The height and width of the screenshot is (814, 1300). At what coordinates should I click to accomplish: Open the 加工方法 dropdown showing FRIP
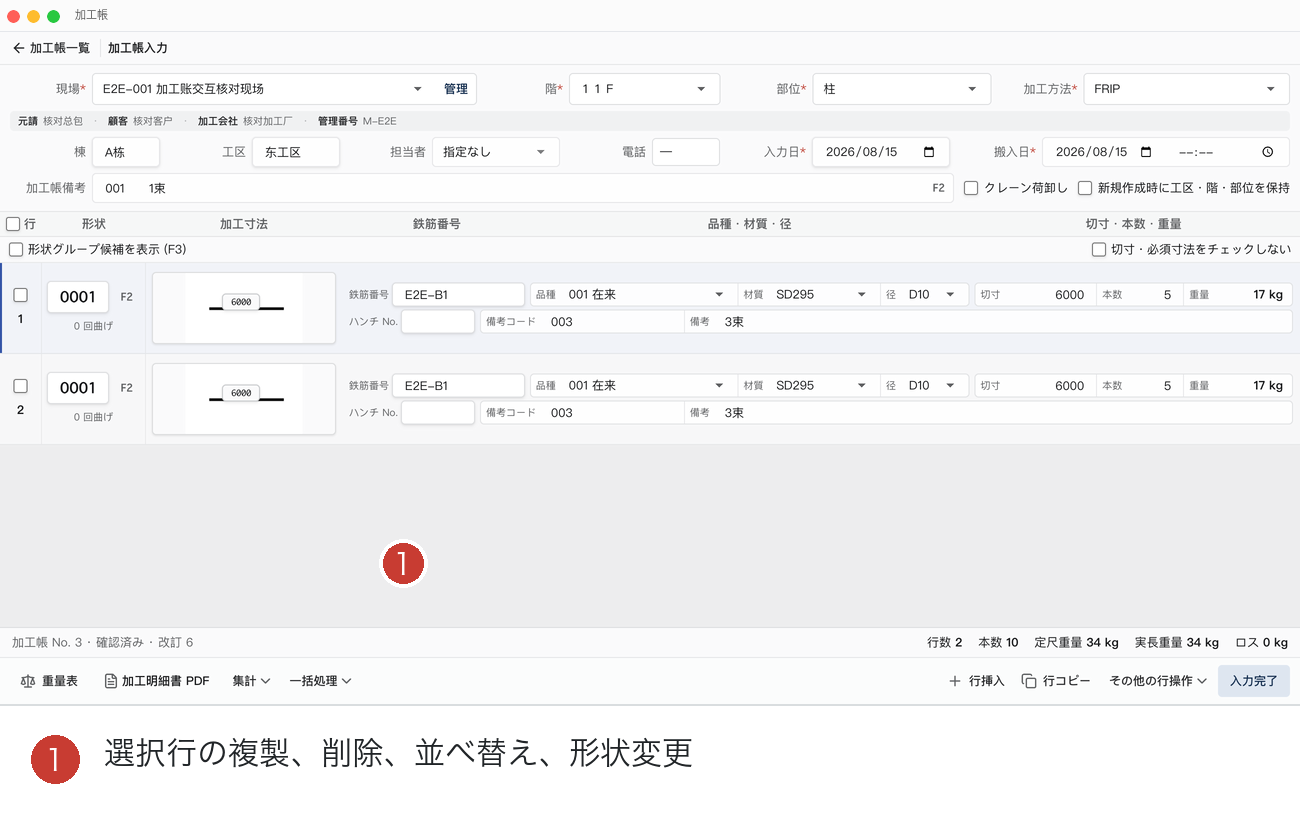1186,89
